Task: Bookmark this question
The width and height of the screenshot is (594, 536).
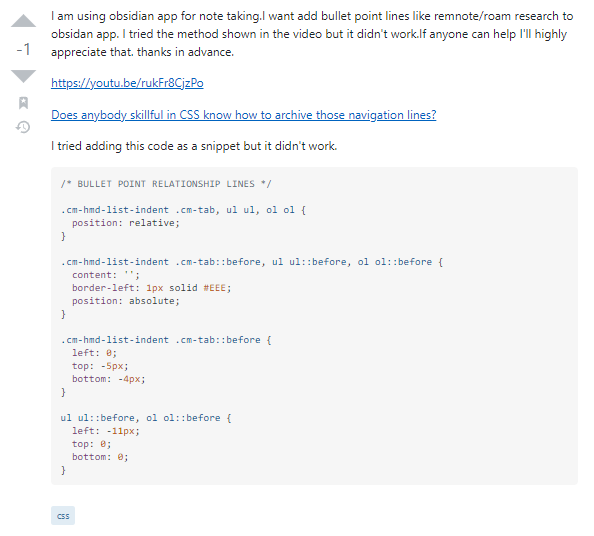Action: click(x=23, y=103)
